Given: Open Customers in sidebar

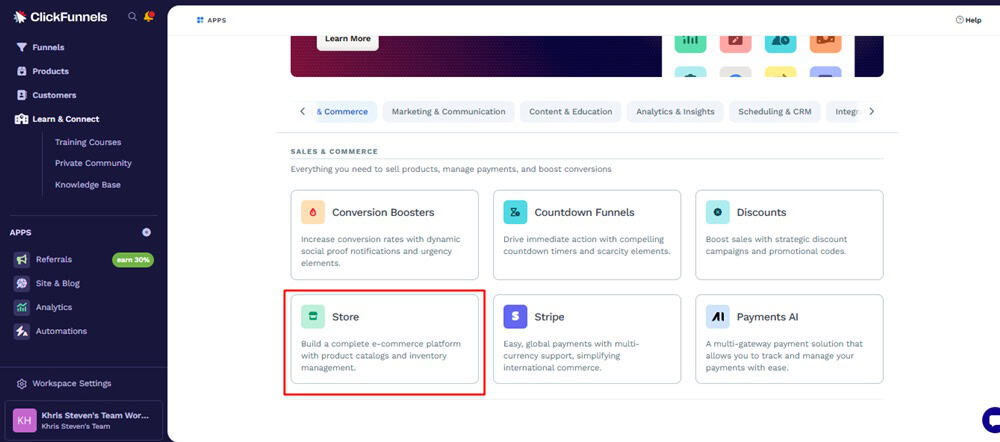Looking at the screenshot, I should coord(54,95).
